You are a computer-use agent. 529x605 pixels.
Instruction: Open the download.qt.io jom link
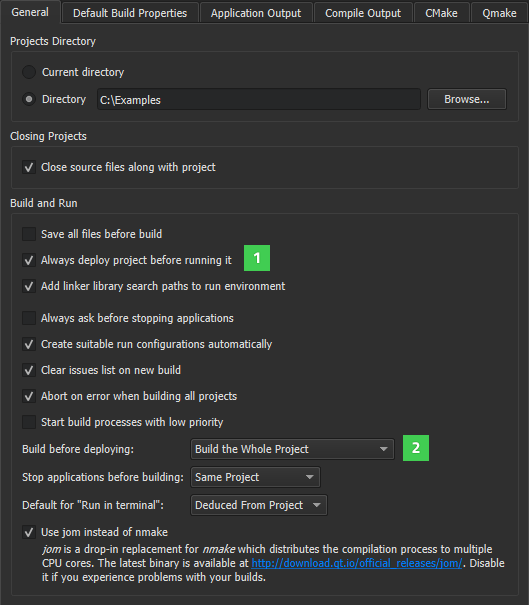pyautogui.click(x=357, y=563)
